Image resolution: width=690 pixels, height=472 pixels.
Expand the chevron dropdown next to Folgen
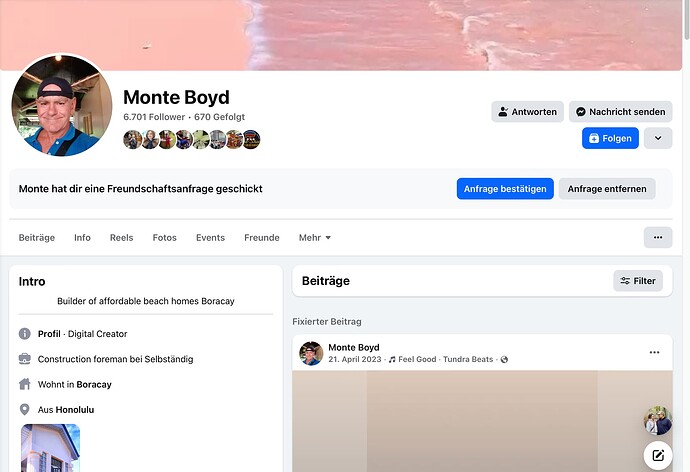(658, 138)
